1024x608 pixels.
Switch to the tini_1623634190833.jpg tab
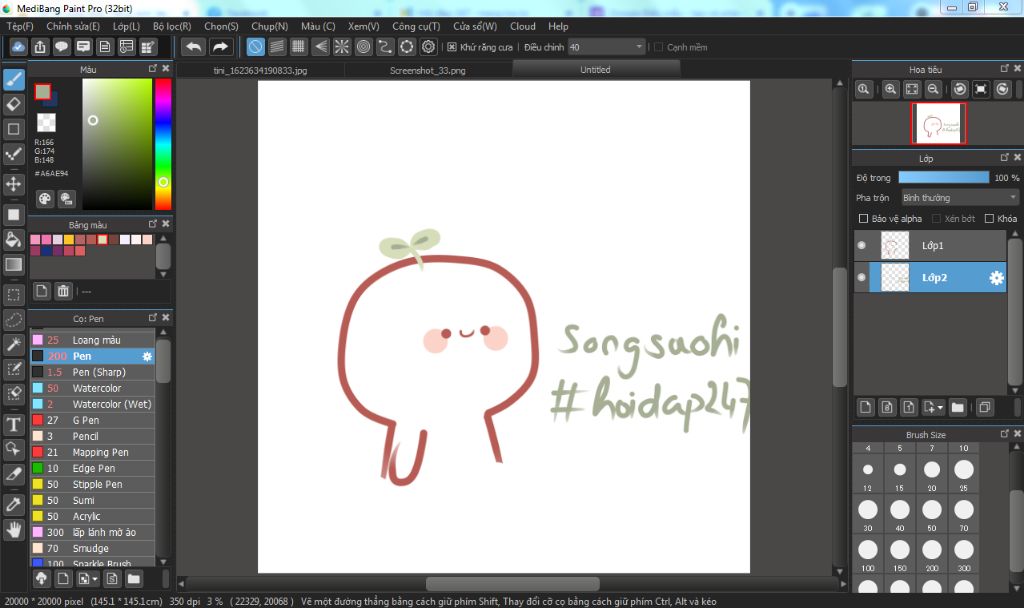coord(260,71)
